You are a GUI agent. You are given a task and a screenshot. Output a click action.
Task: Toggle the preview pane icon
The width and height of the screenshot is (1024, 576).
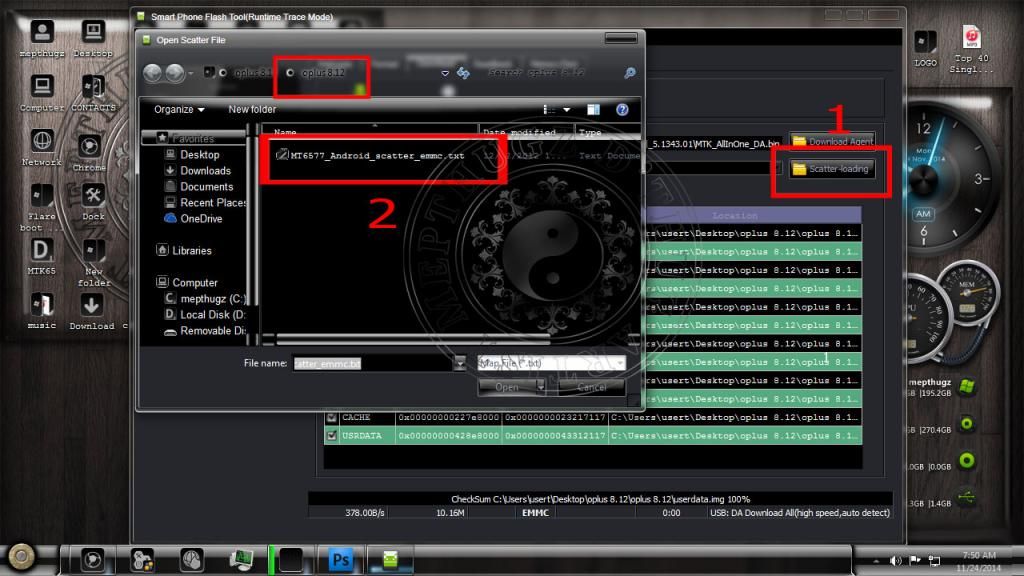coord(593,110)
